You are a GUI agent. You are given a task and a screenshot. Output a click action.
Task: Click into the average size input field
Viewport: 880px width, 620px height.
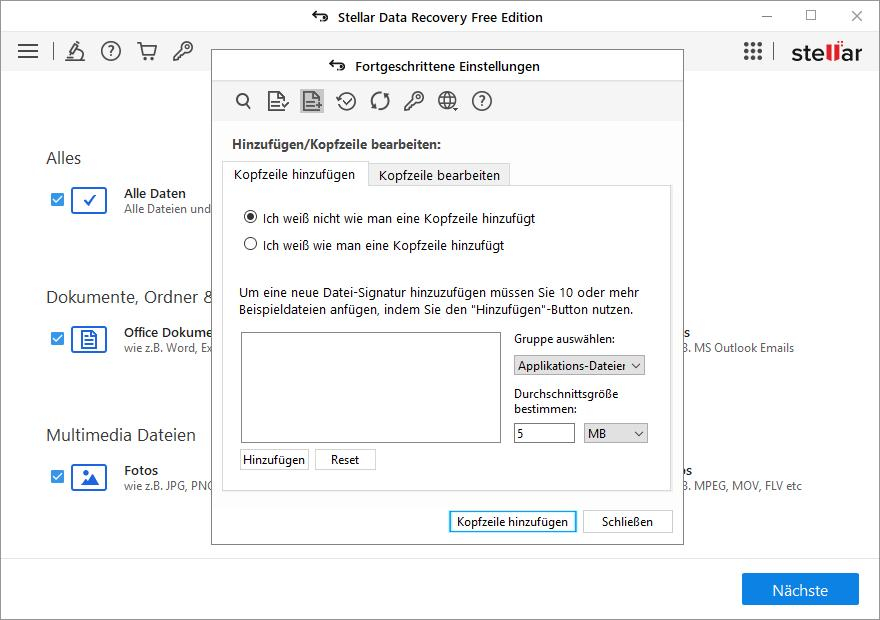pyautogui.click(x=544, y=433)
